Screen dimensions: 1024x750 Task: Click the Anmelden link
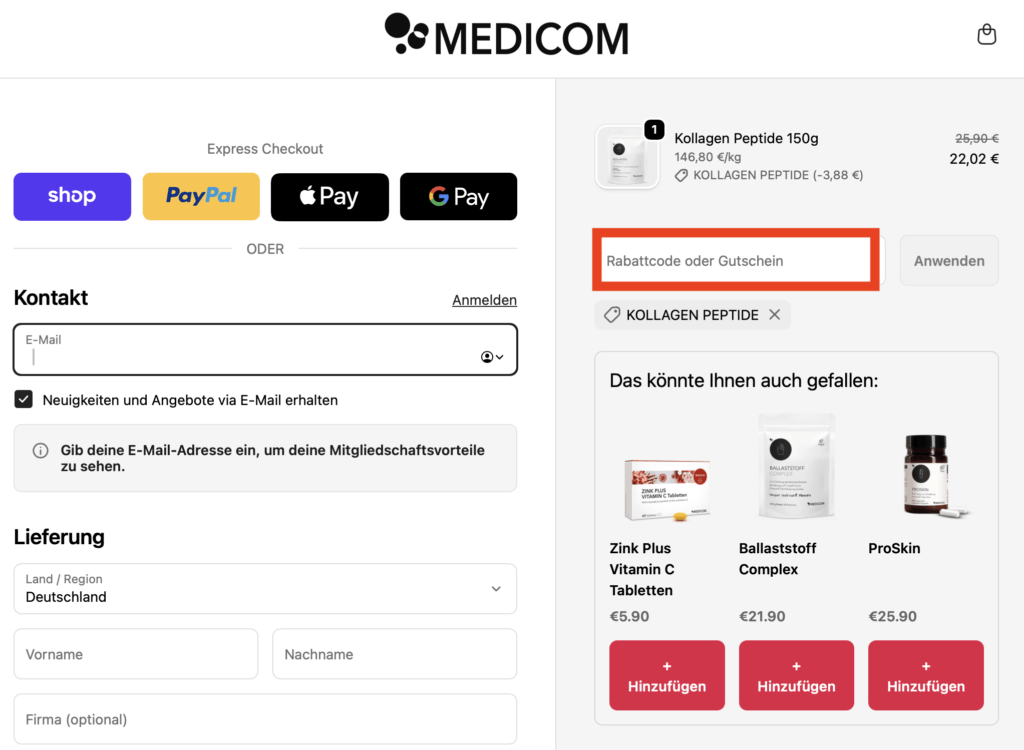click(x=484, y=299)
